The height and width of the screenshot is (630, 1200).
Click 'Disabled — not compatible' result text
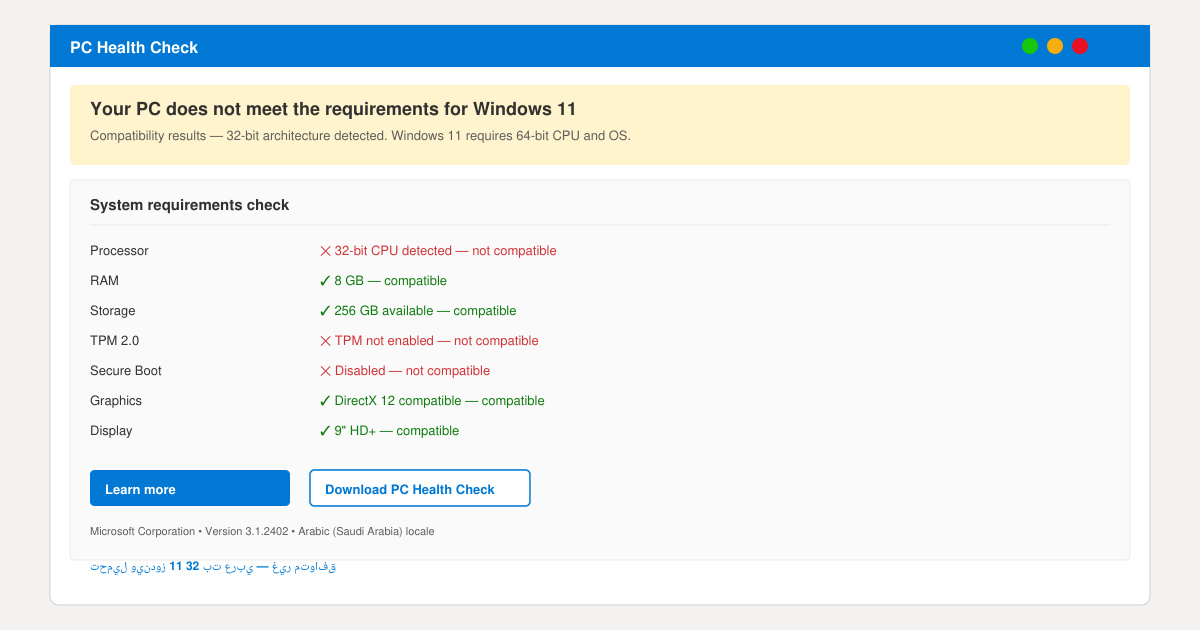(412, 371)
